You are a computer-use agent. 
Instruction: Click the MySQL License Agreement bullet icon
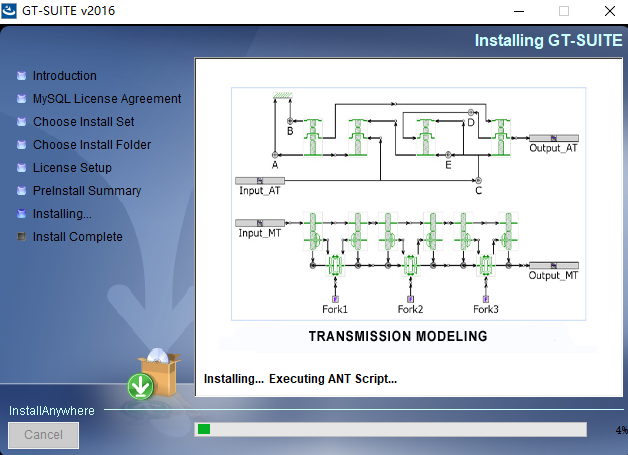(21, 99)
